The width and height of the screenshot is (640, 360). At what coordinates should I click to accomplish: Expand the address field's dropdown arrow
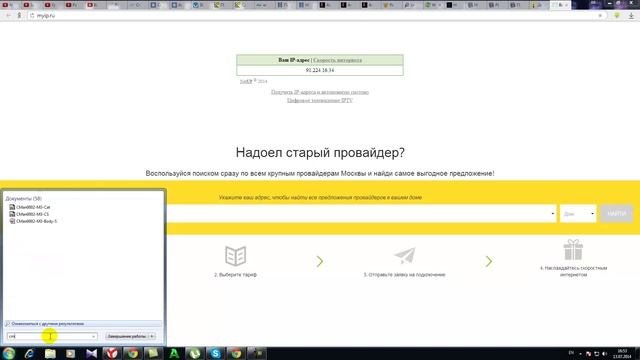click(553, 213)
